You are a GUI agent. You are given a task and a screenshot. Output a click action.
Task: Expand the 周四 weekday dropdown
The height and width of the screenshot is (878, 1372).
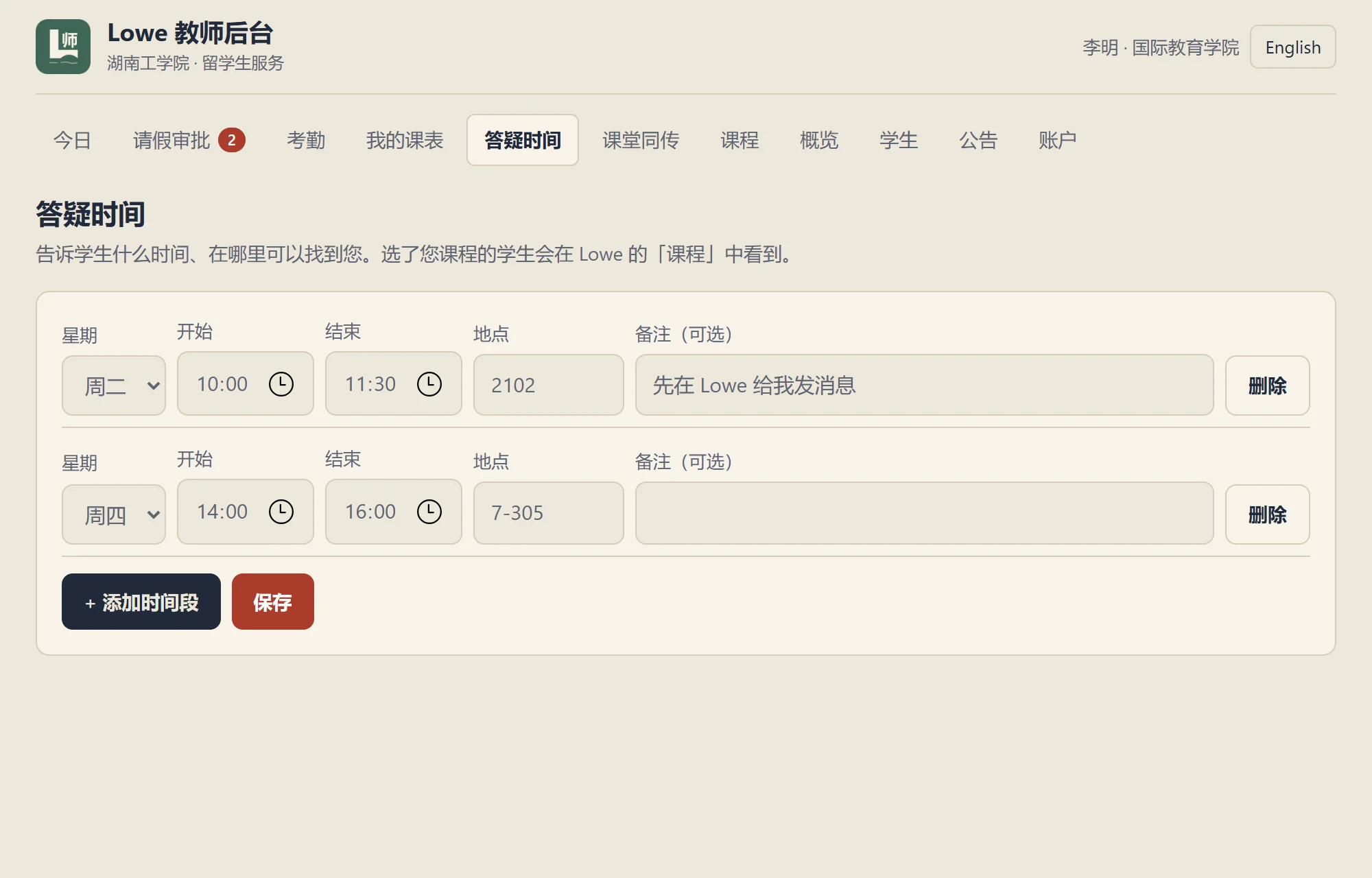tap(114, 514)
